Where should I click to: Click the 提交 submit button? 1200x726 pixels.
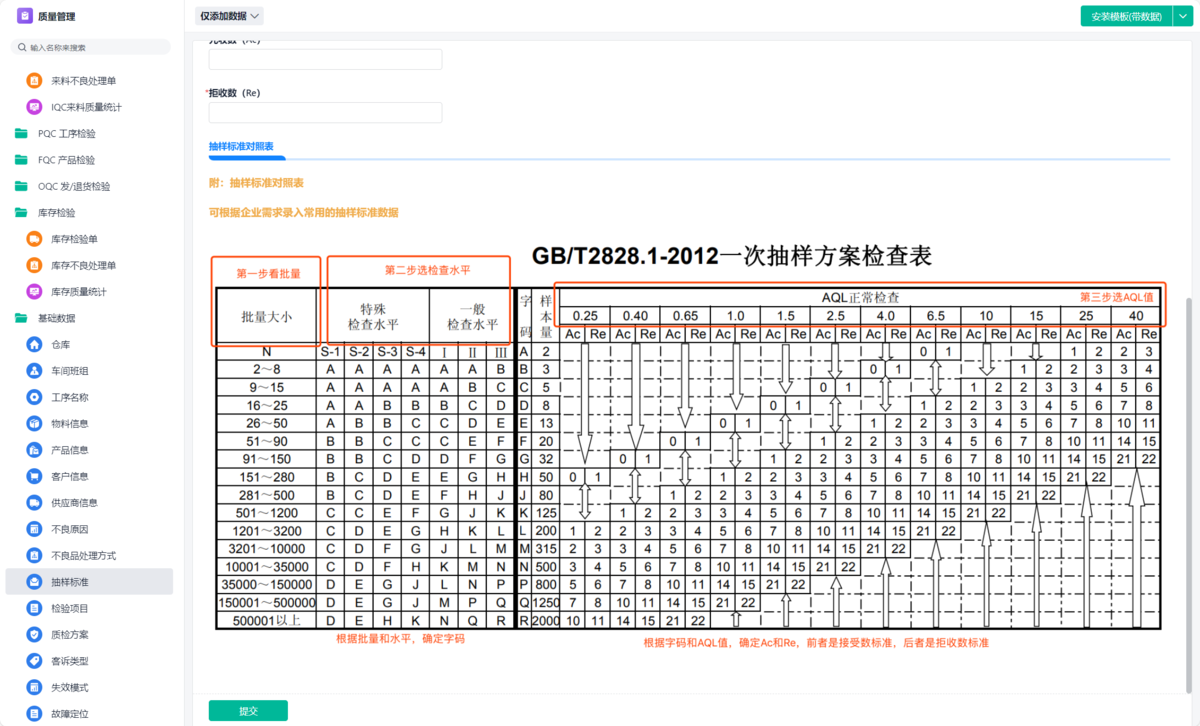click(248, 711)
